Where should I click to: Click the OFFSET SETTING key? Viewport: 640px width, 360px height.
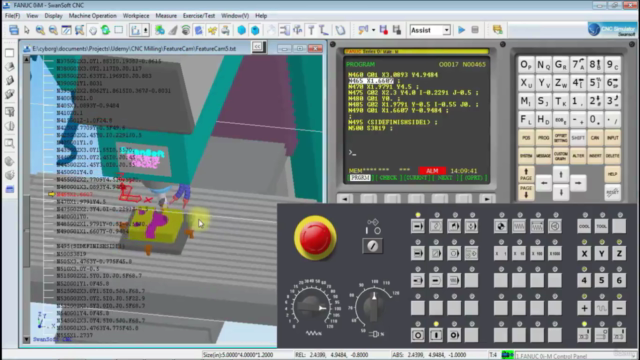click(x=561, y=138)
